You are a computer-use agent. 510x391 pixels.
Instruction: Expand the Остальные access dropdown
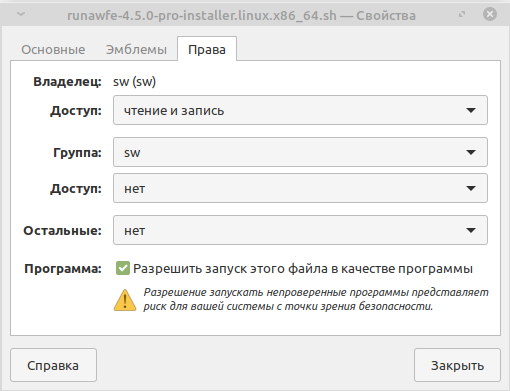click(x=300, y=230)
